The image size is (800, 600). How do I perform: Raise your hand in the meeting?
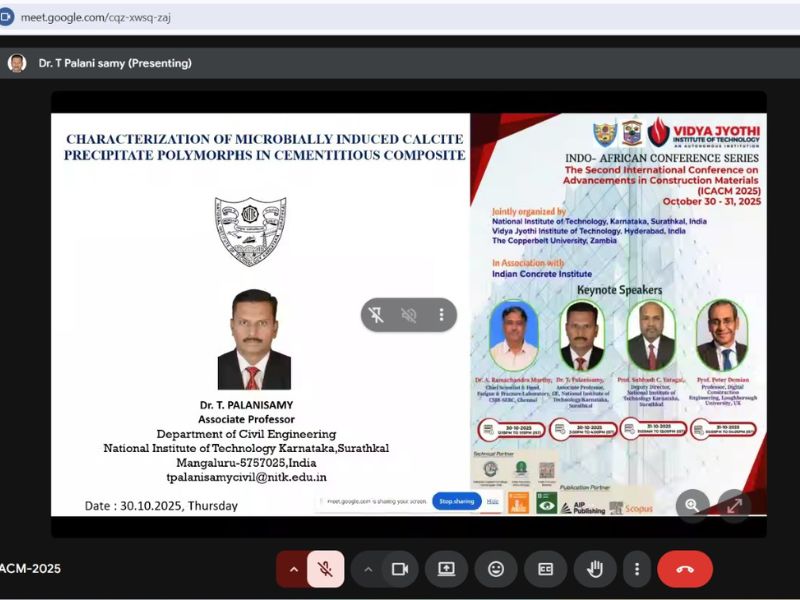pyautogui.click(x=595, y=569)
